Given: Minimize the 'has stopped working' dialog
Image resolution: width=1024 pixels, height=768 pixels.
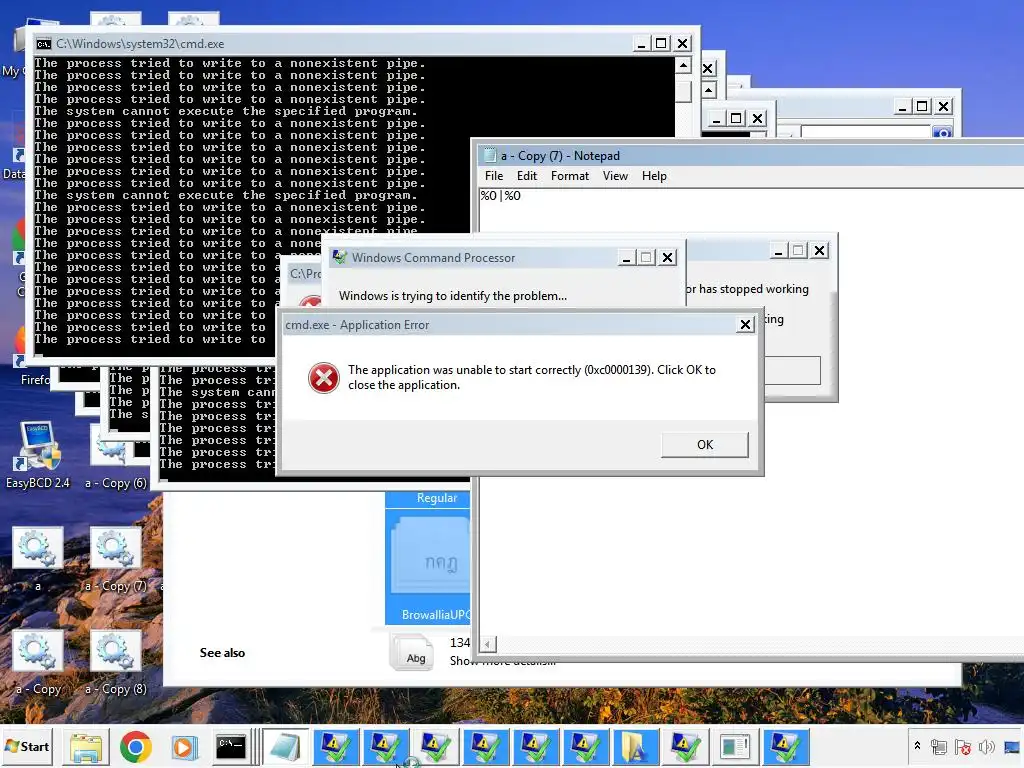Looking at the screenshot, I should click(778, 251).
